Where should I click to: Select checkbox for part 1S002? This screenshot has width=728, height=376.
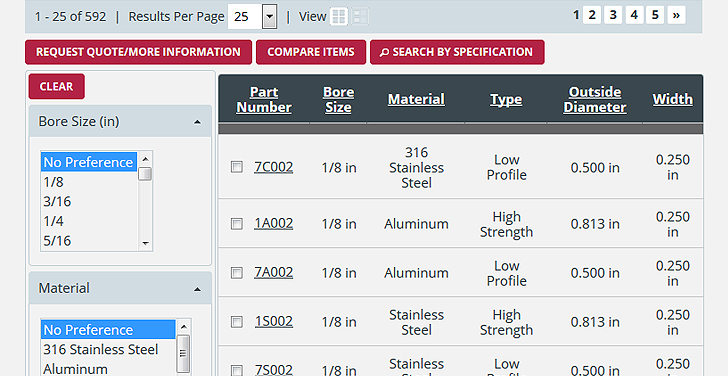coord(237,322)
